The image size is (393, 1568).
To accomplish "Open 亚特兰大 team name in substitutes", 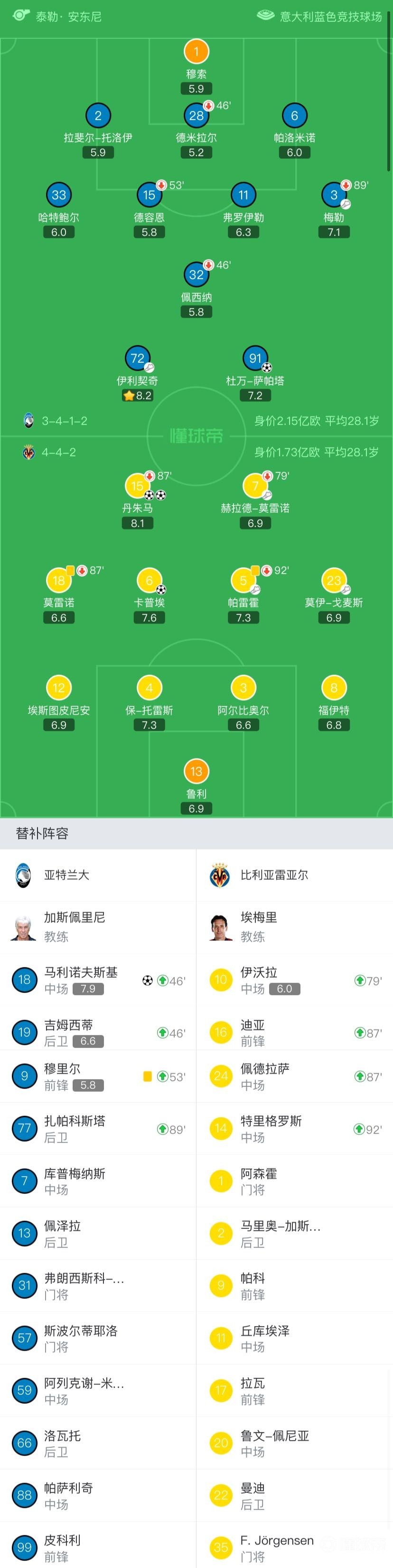I will (67, 875).
